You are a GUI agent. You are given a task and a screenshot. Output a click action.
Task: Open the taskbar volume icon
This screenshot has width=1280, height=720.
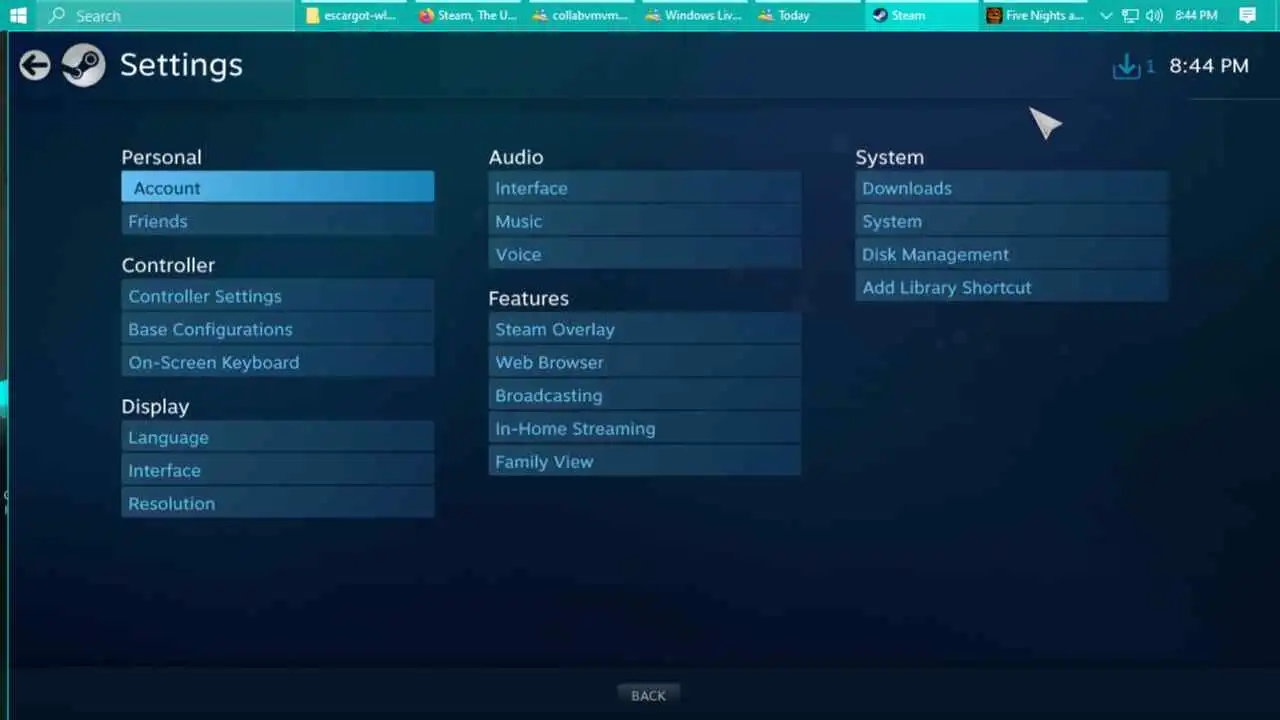pyautogui.click(x=1155, y=15)
